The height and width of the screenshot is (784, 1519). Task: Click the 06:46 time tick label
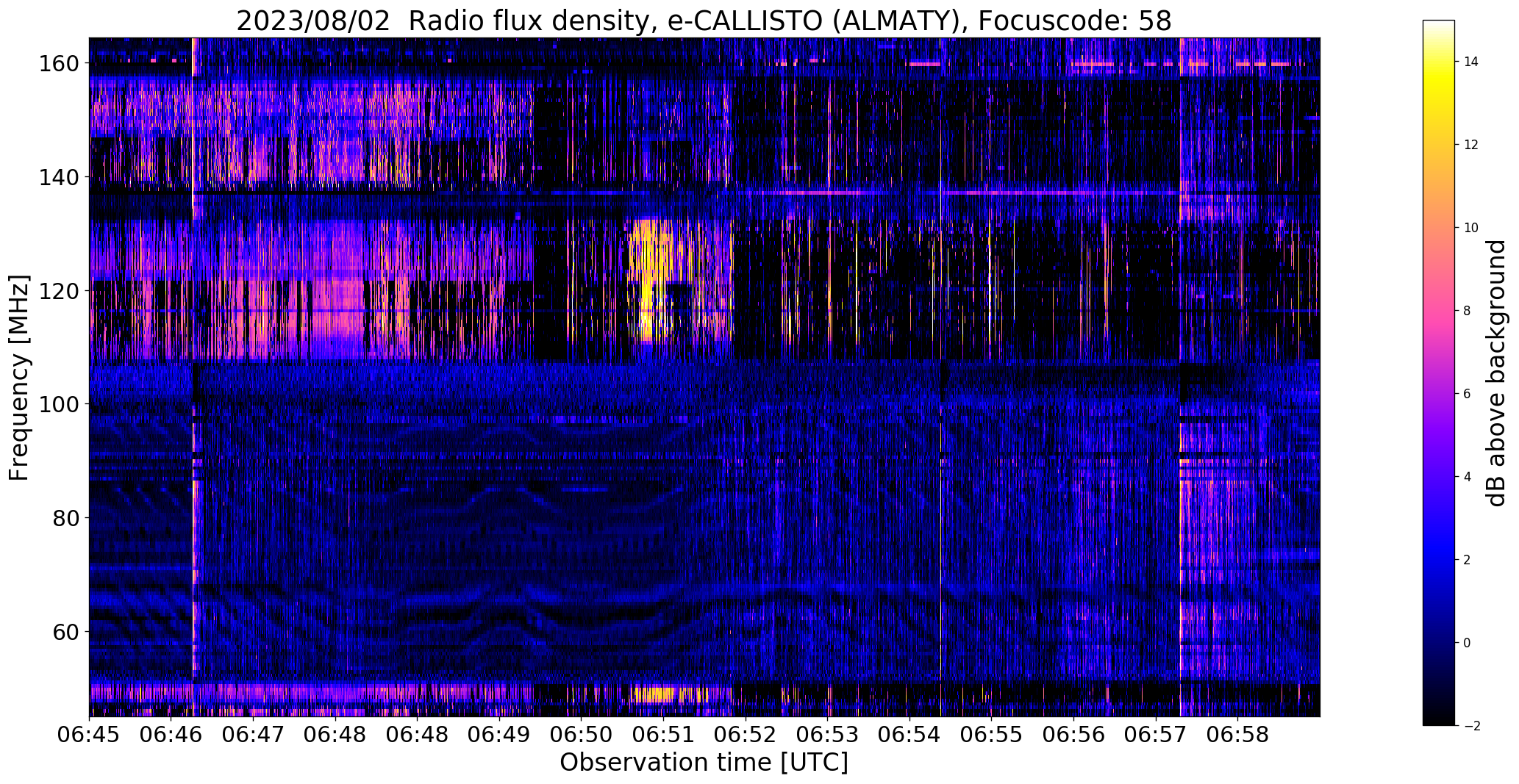point(171,735)
